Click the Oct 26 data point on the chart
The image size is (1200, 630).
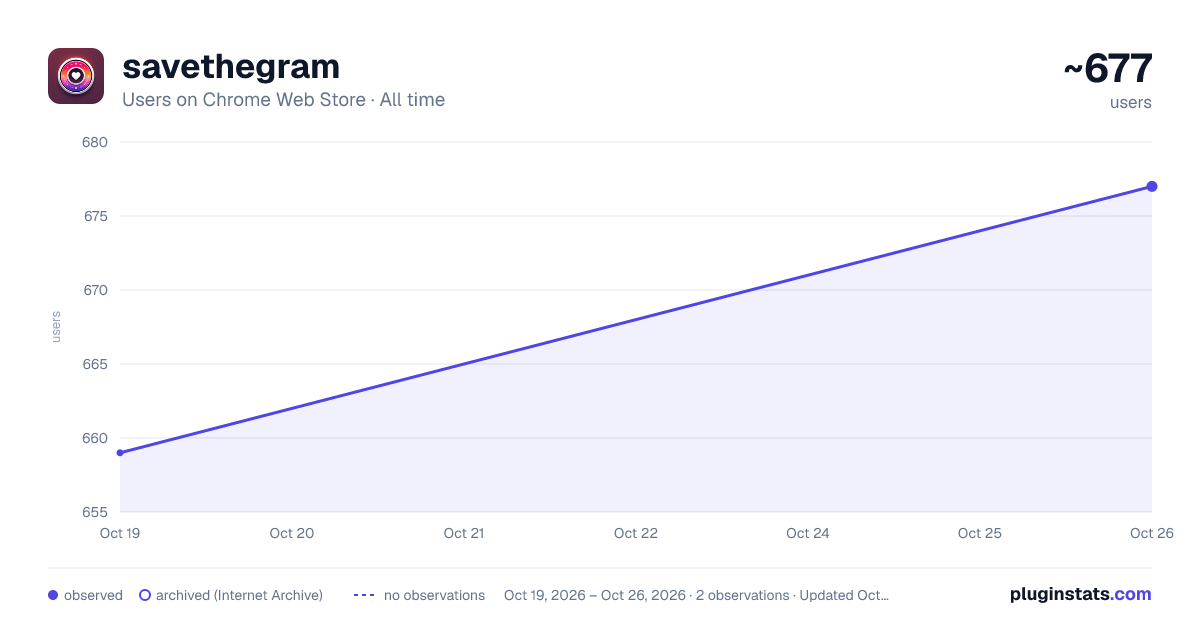(x=1152, y=187)
